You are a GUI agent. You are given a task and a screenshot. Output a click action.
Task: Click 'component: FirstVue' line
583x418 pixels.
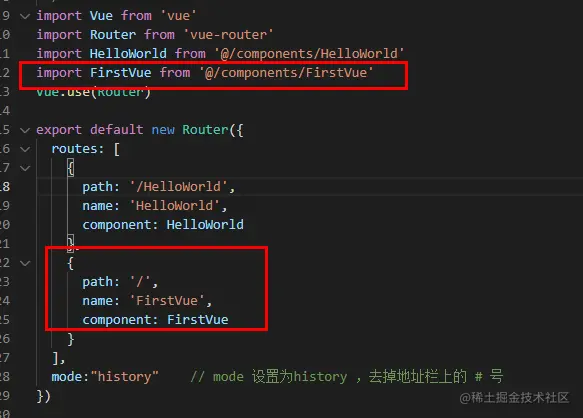click(x=155, y=320)
